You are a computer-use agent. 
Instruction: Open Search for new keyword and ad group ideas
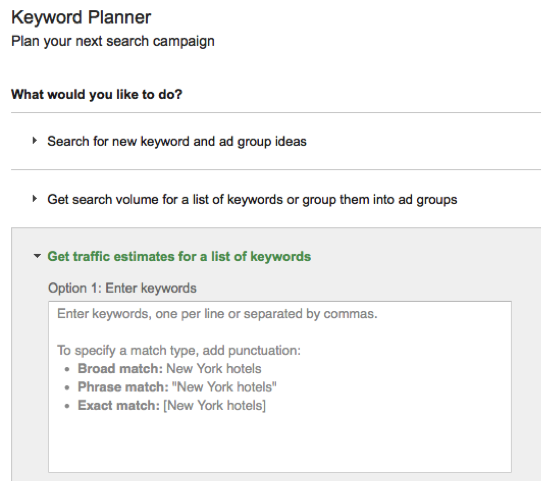177,141
